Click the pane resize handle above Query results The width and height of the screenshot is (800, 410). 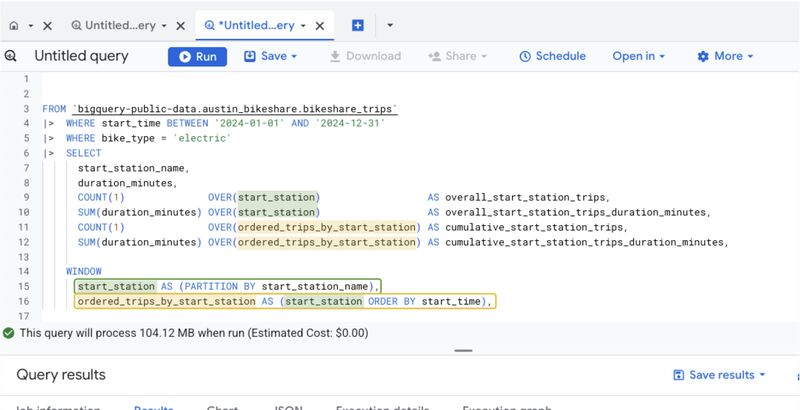pyautogui.click(x=463, y=350)
